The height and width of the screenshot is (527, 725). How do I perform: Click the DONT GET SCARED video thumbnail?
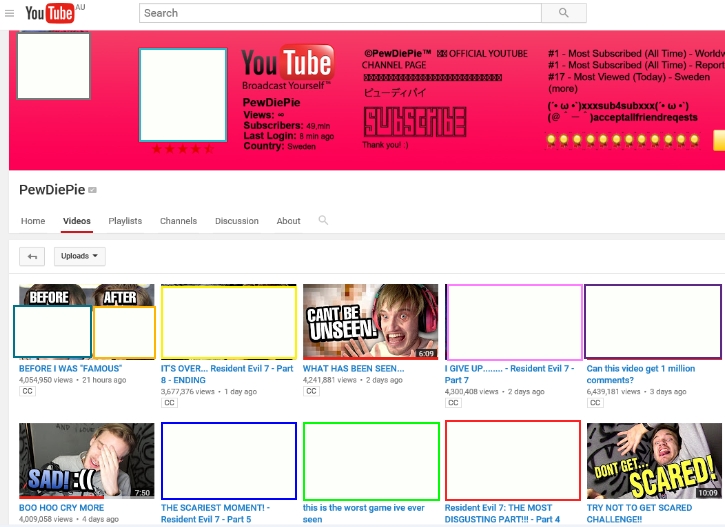click(654, 461)
